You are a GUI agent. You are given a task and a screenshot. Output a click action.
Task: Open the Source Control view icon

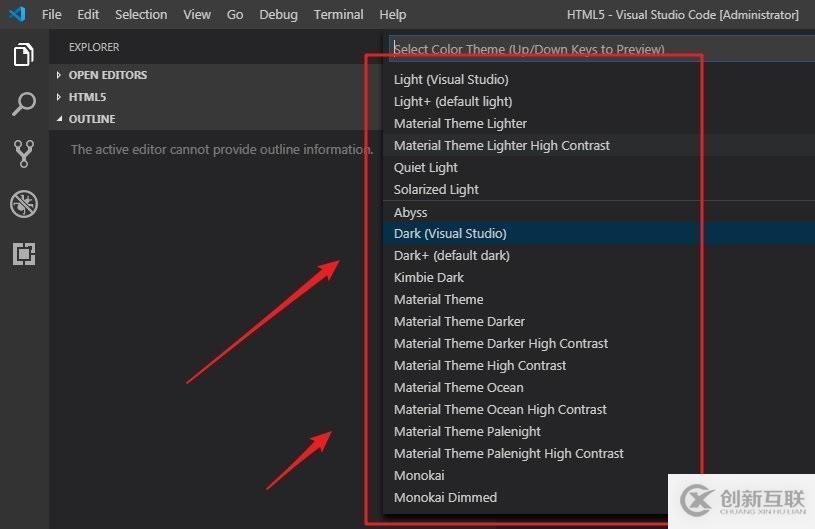23,154
